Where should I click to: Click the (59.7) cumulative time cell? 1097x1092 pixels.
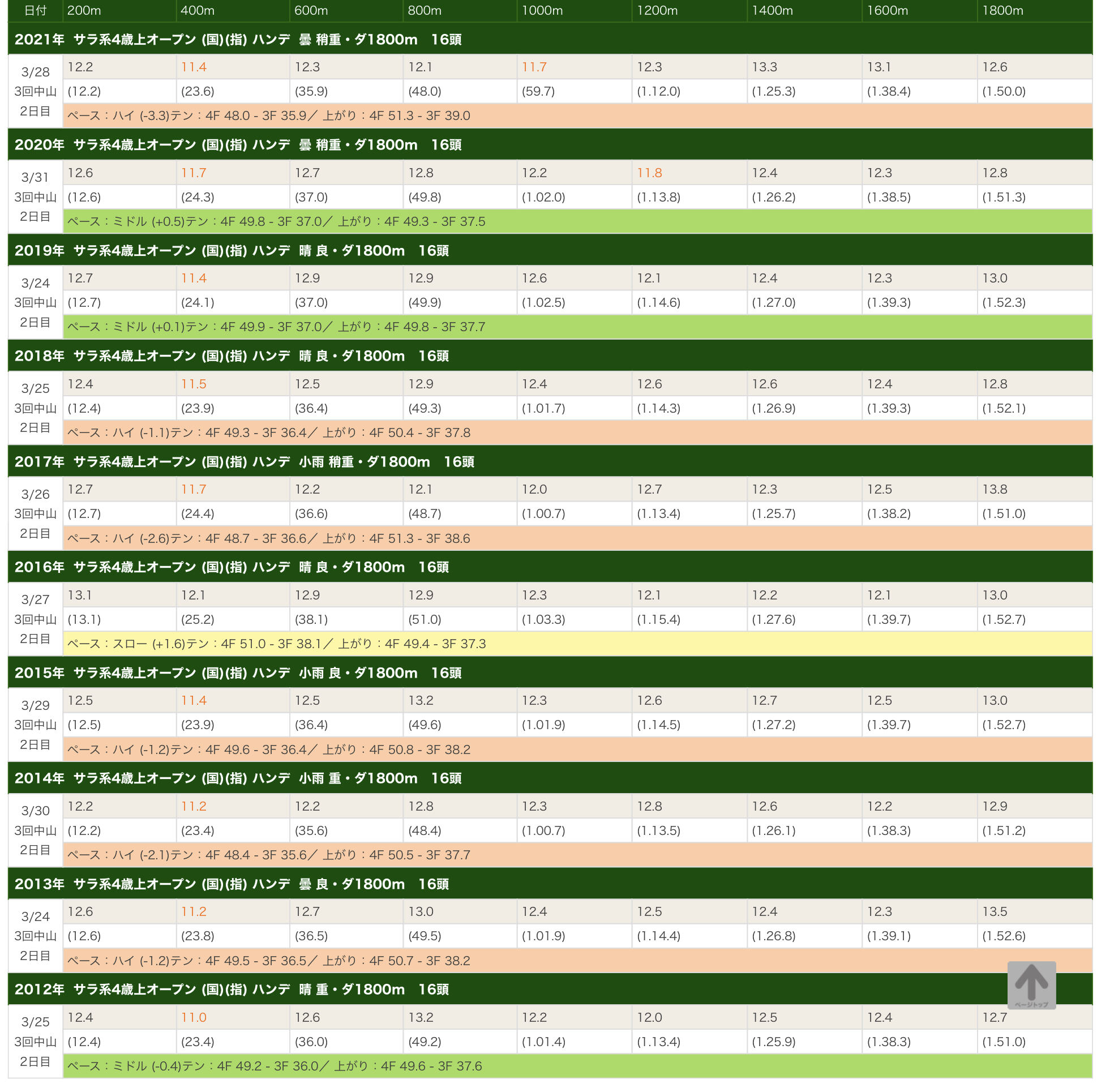point(538,92)
